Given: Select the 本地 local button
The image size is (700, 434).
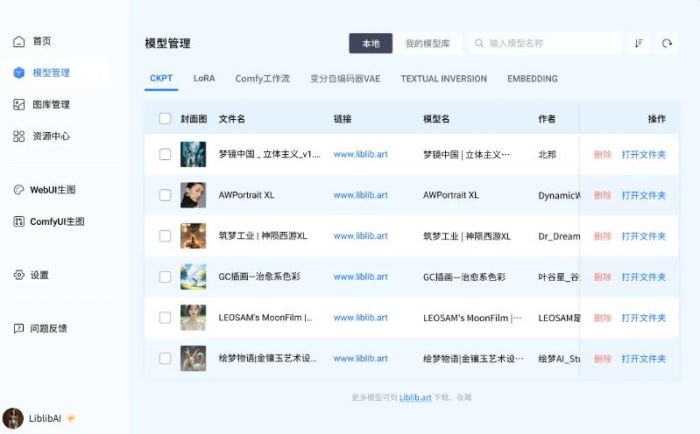Looking at the screenshot, I should 371,43.
